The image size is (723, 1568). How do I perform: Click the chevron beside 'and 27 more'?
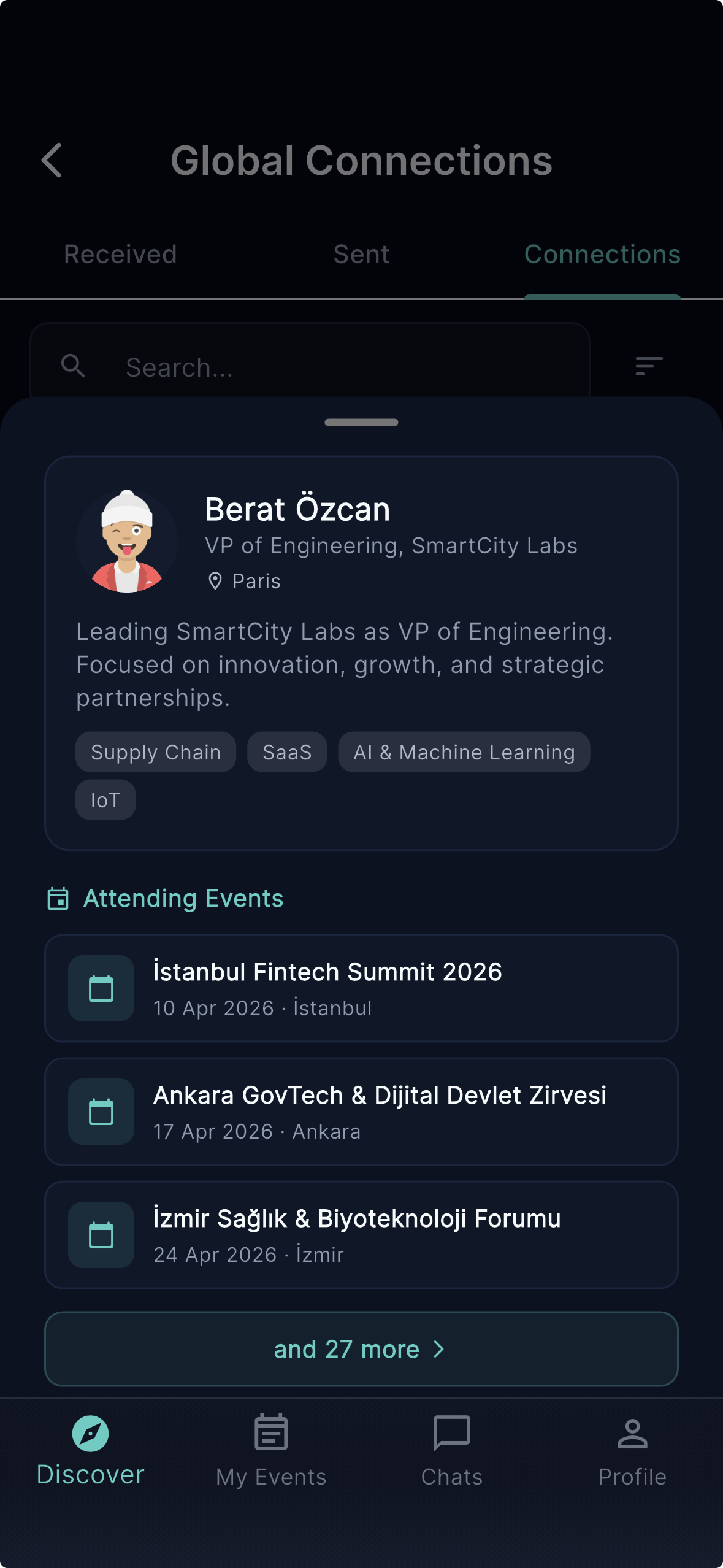click(439, 1348)
